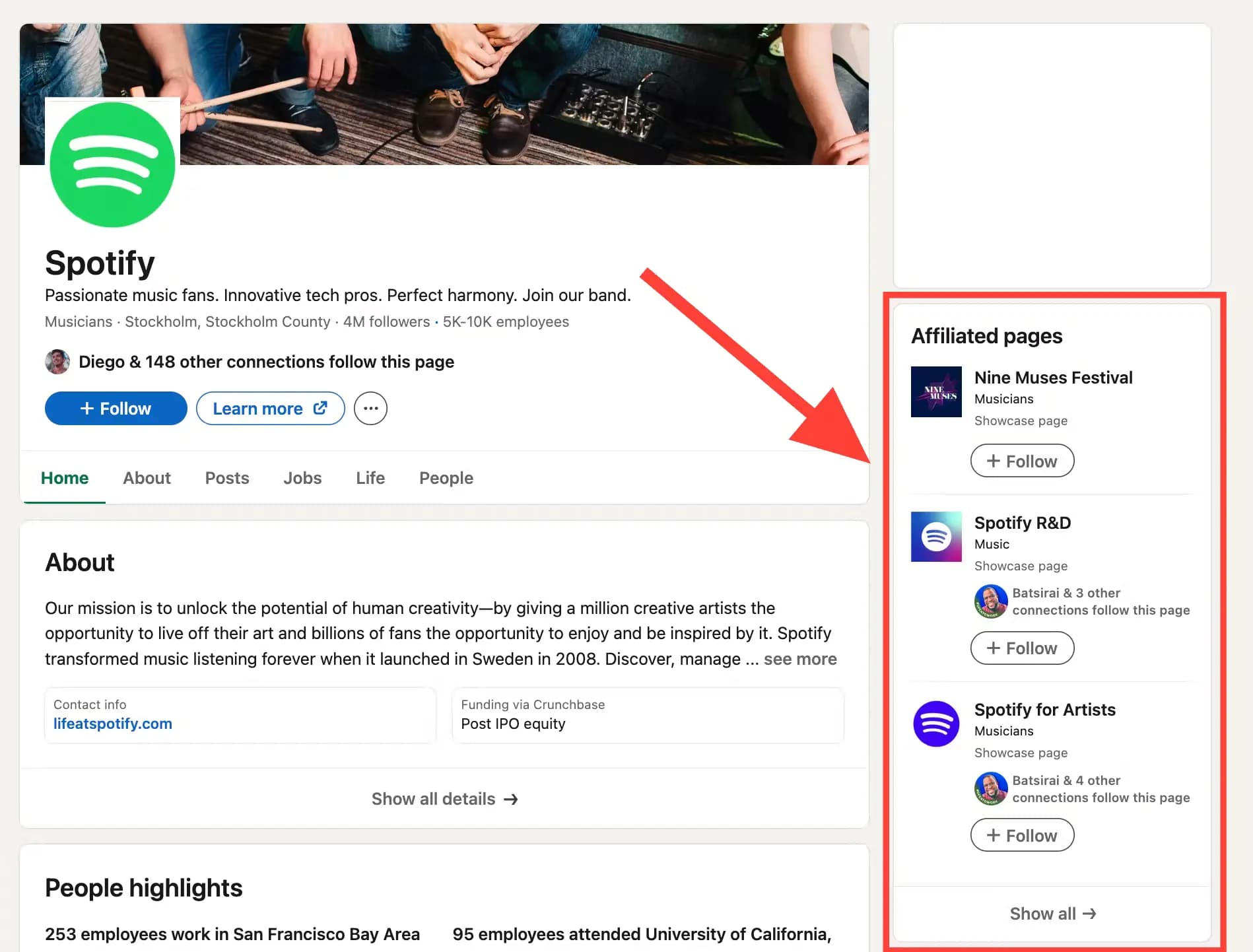Follow the Spotify R&D page

tap(1022, 648)
